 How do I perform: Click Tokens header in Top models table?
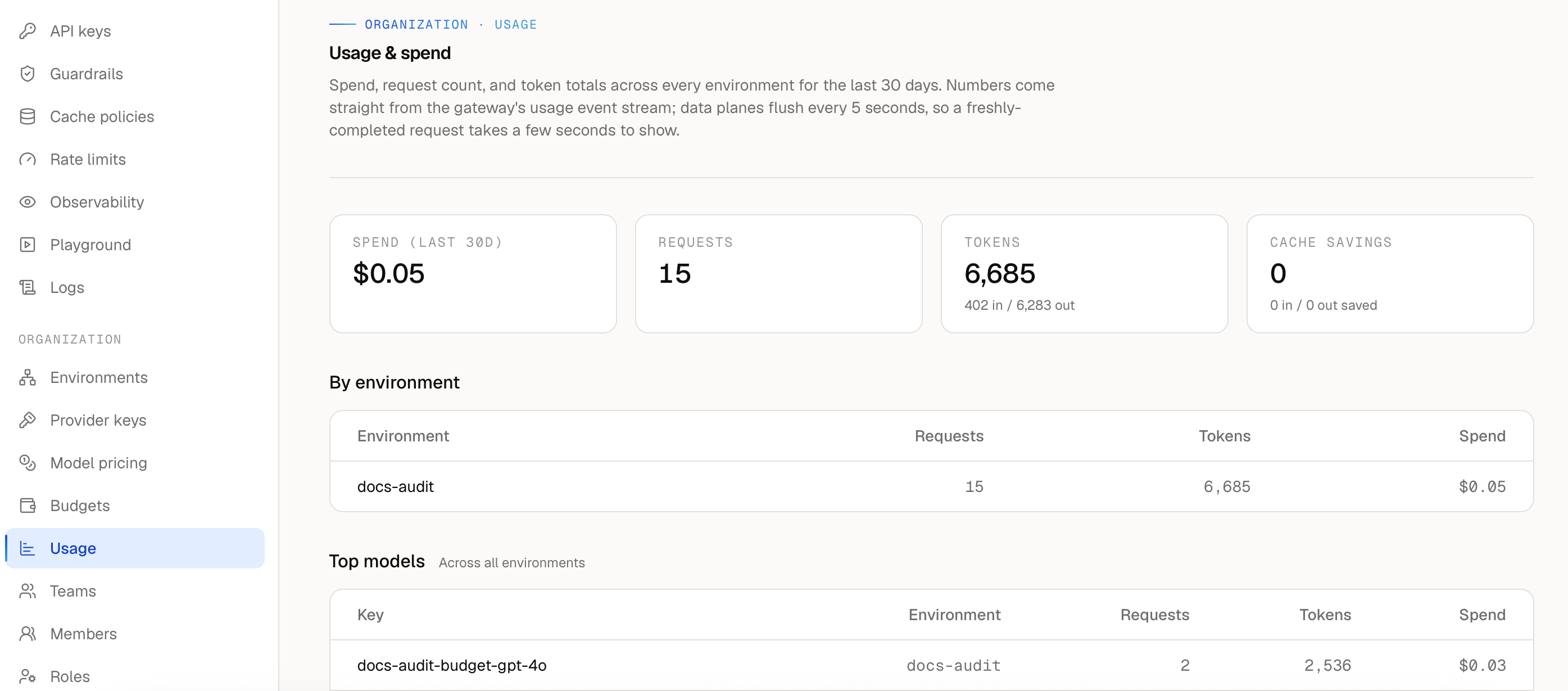point(1325,615)
